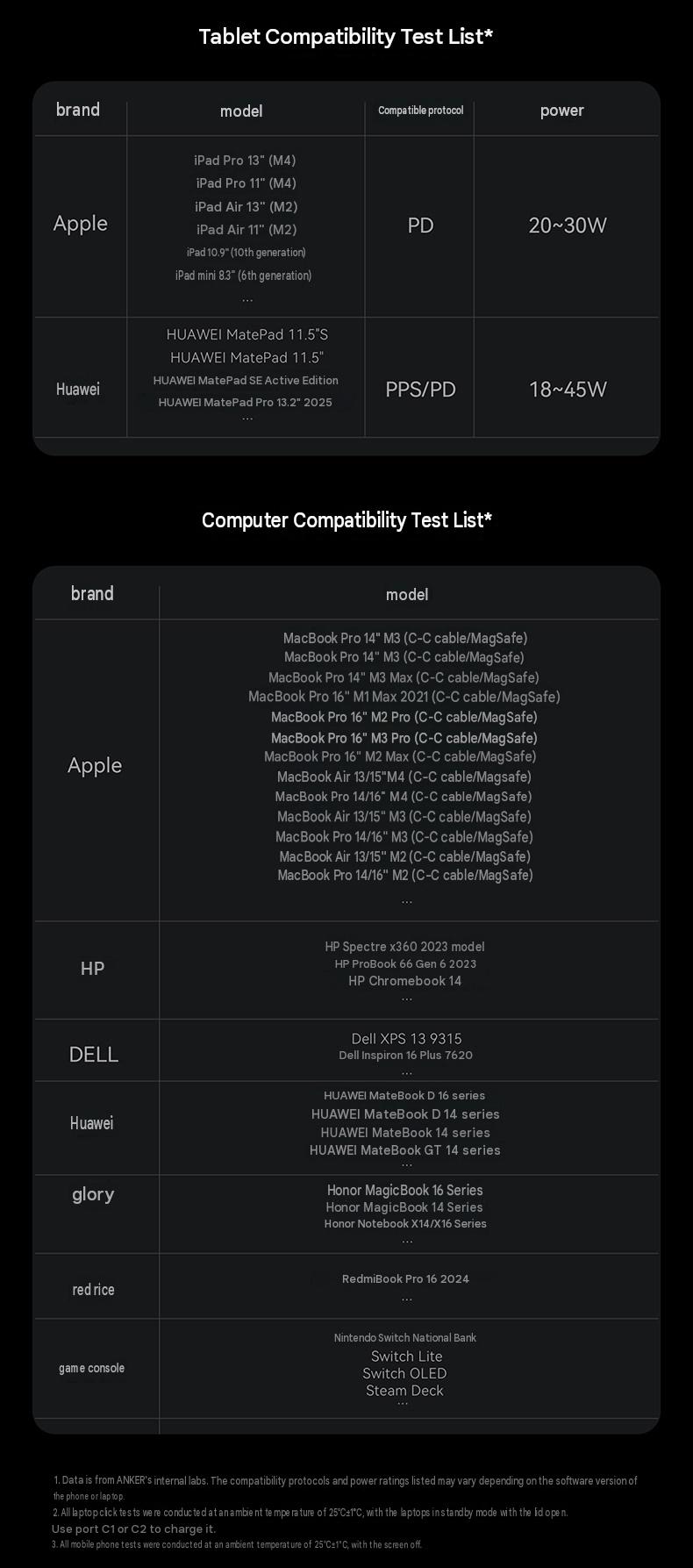Select the HP Spectre x360 2023 model
This screenshot has height=1568, width=693.
point(404,947)
